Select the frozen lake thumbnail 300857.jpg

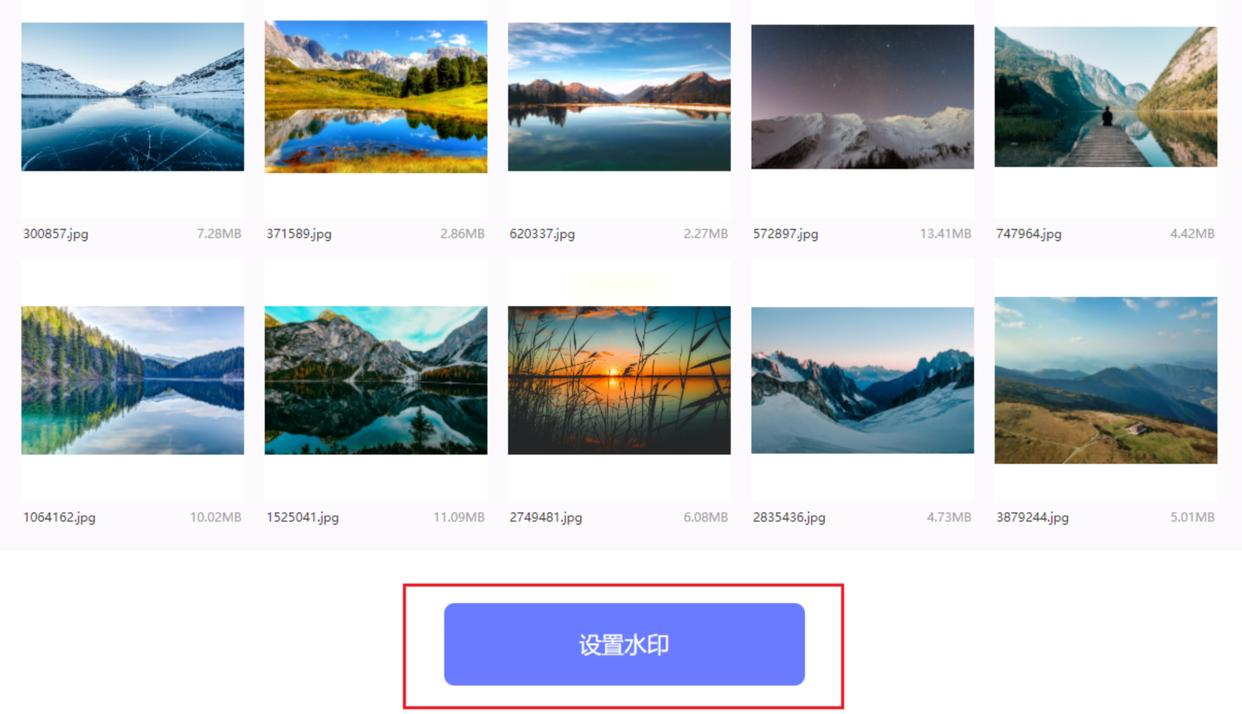[x=132, y=97]
